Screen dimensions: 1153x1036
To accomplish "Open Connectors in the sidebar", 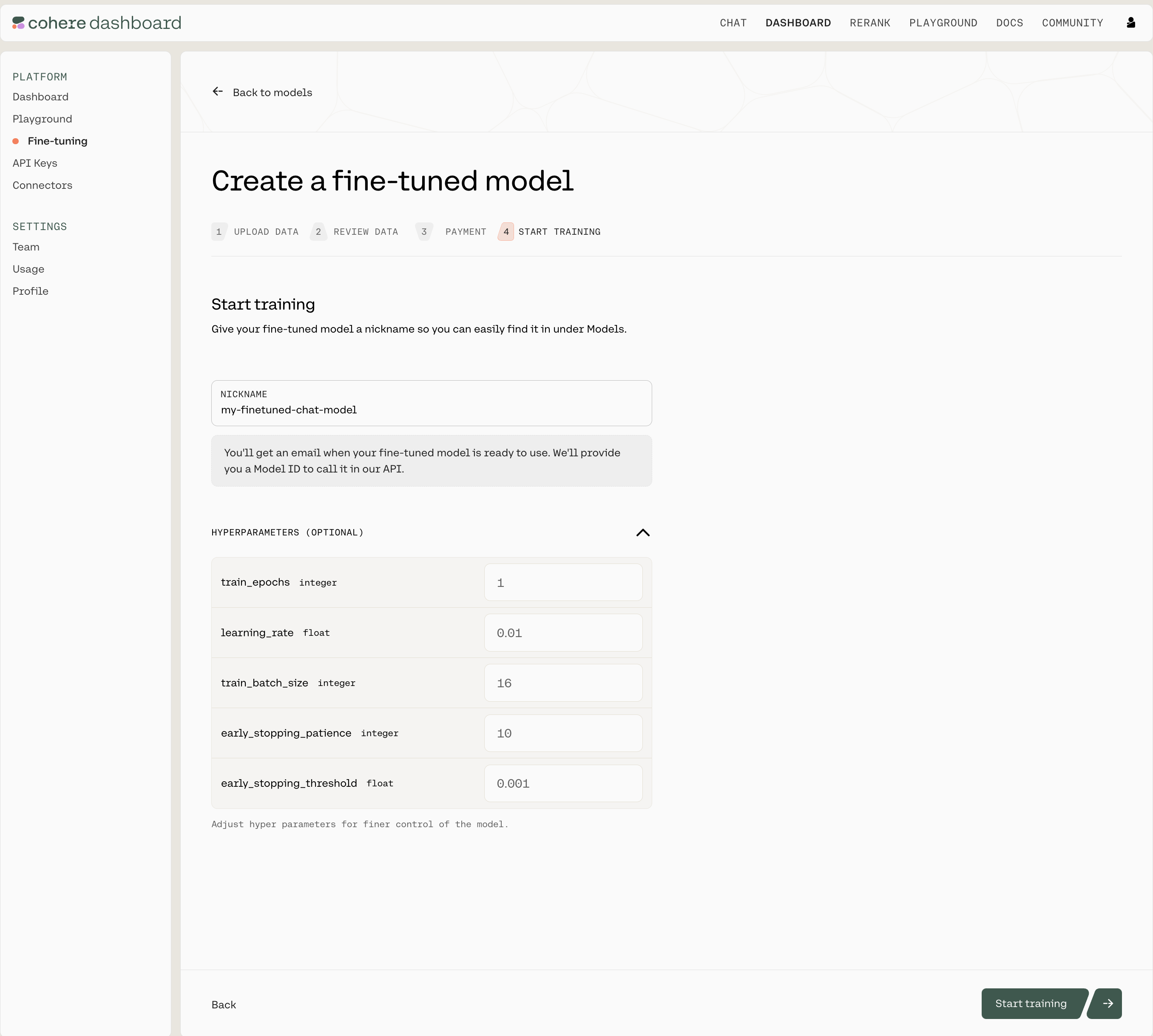I will click(42, 185).
